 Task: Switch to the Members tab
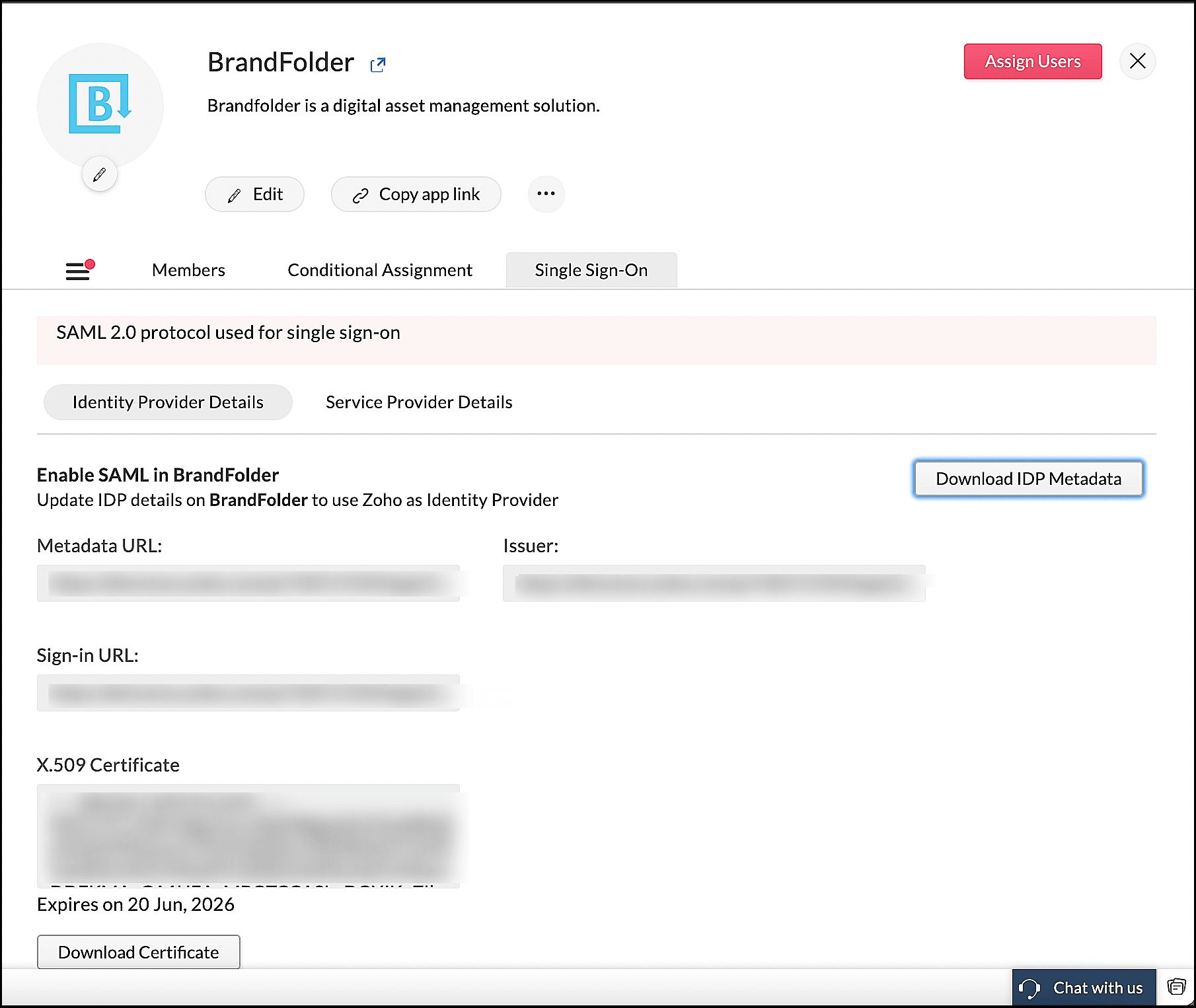click(x=188, y=270)
